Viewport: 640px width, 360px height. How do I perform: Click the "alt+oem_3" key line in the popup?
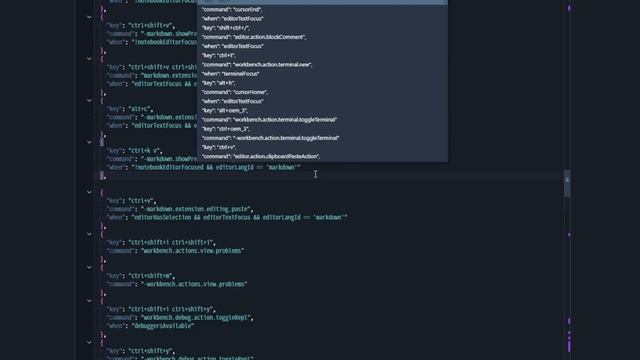click(225, 111)
